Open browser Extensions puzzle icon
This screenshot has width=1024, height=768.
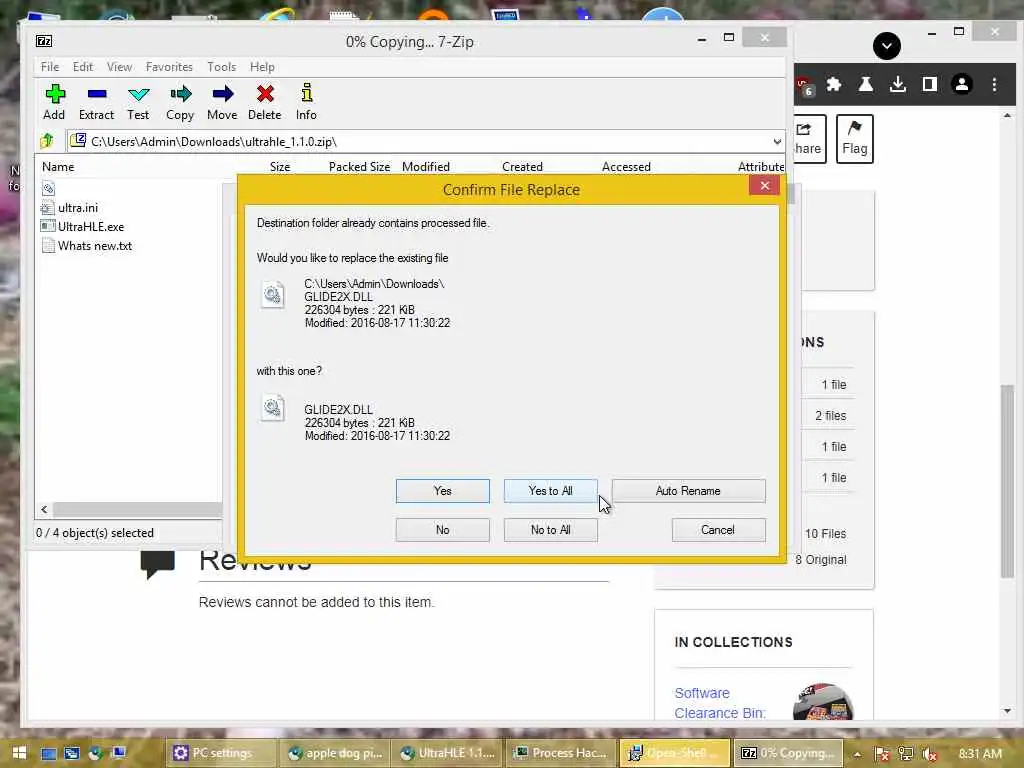pos(833,84)
